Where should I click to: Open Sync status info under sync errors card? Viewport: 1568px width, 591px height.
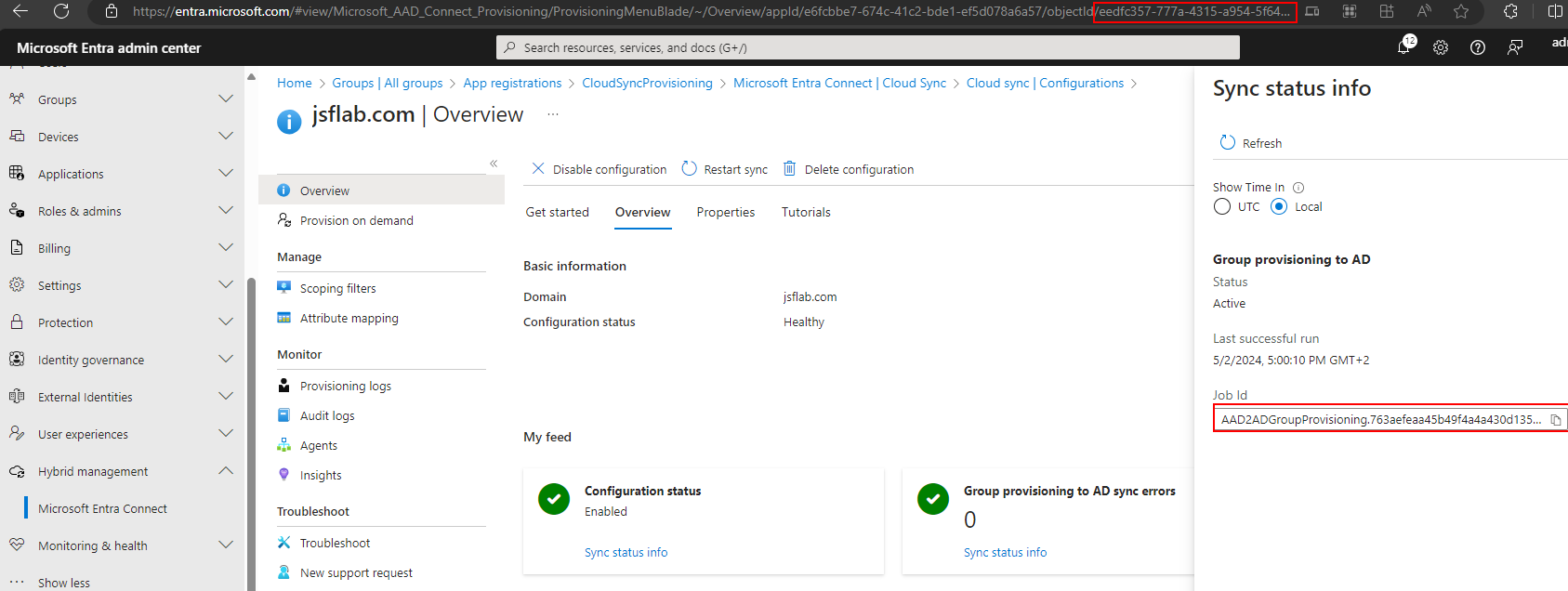coord(1005,552)
